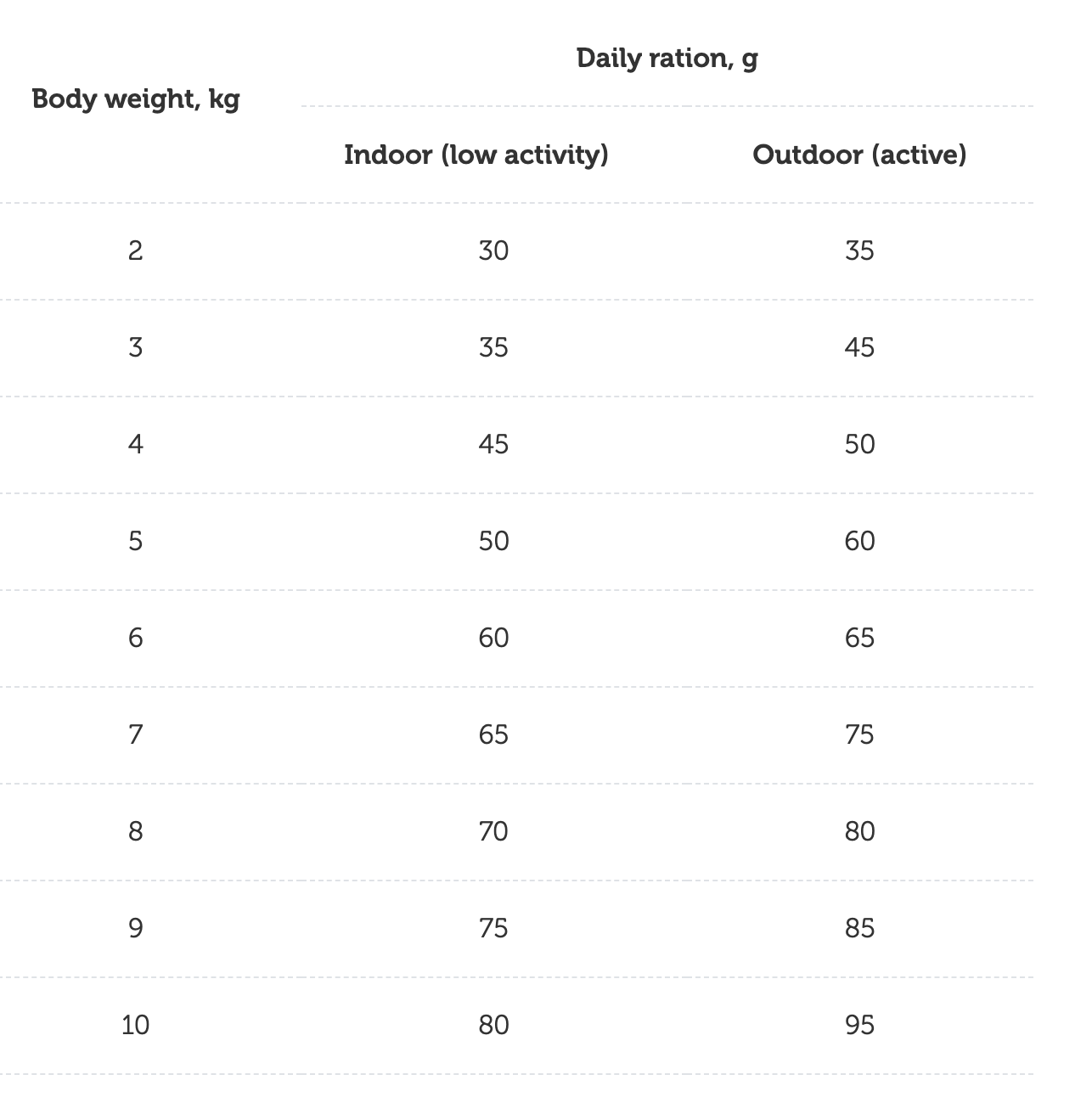Screen dimensions: 1092x1114
Task: Select outdoor ration 95 for 10 kg
Action: [859, 1025]
